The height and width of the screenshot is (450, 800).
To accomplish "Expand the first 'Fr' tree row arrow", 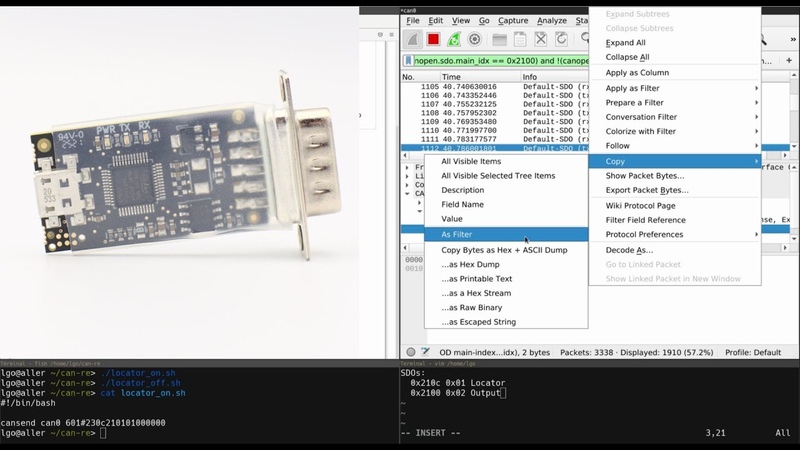I will (407, 167).
